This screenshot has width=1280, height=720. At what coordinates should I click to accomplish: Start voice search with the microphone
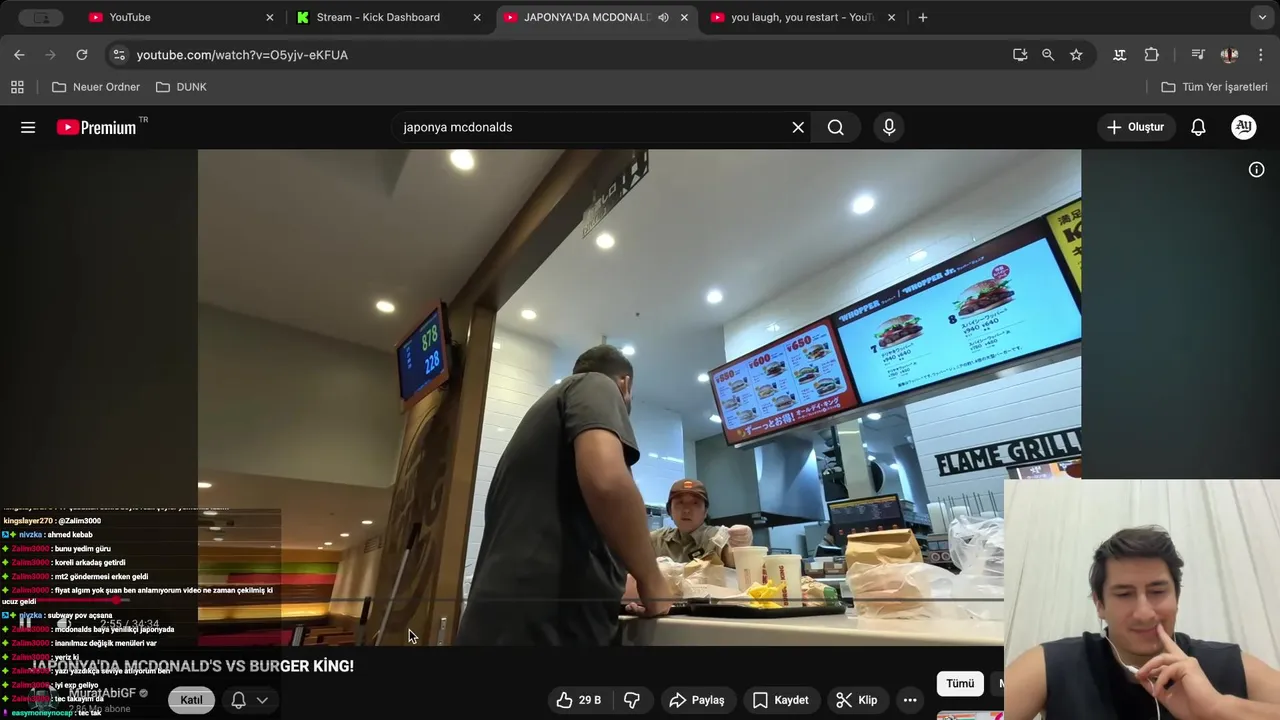(x=889, y=127)
